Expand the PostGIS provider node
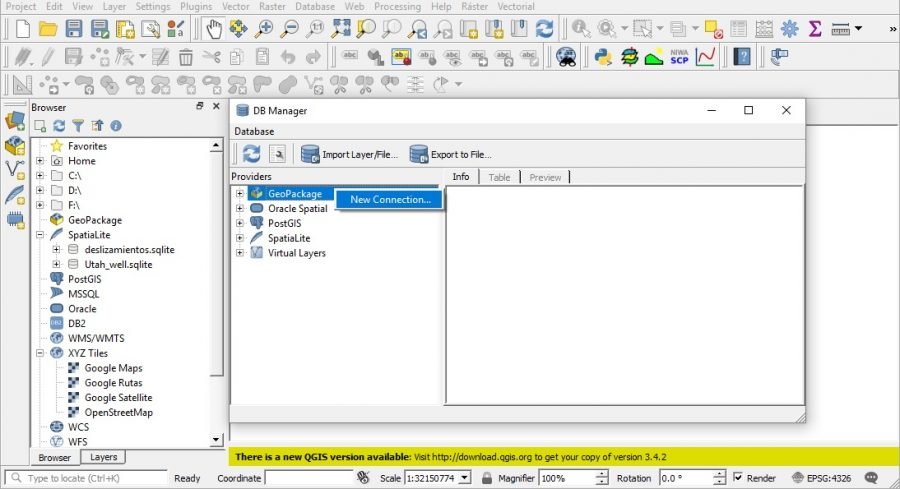The height and width of the screenshot is (489, 900). tap(240, 223)
